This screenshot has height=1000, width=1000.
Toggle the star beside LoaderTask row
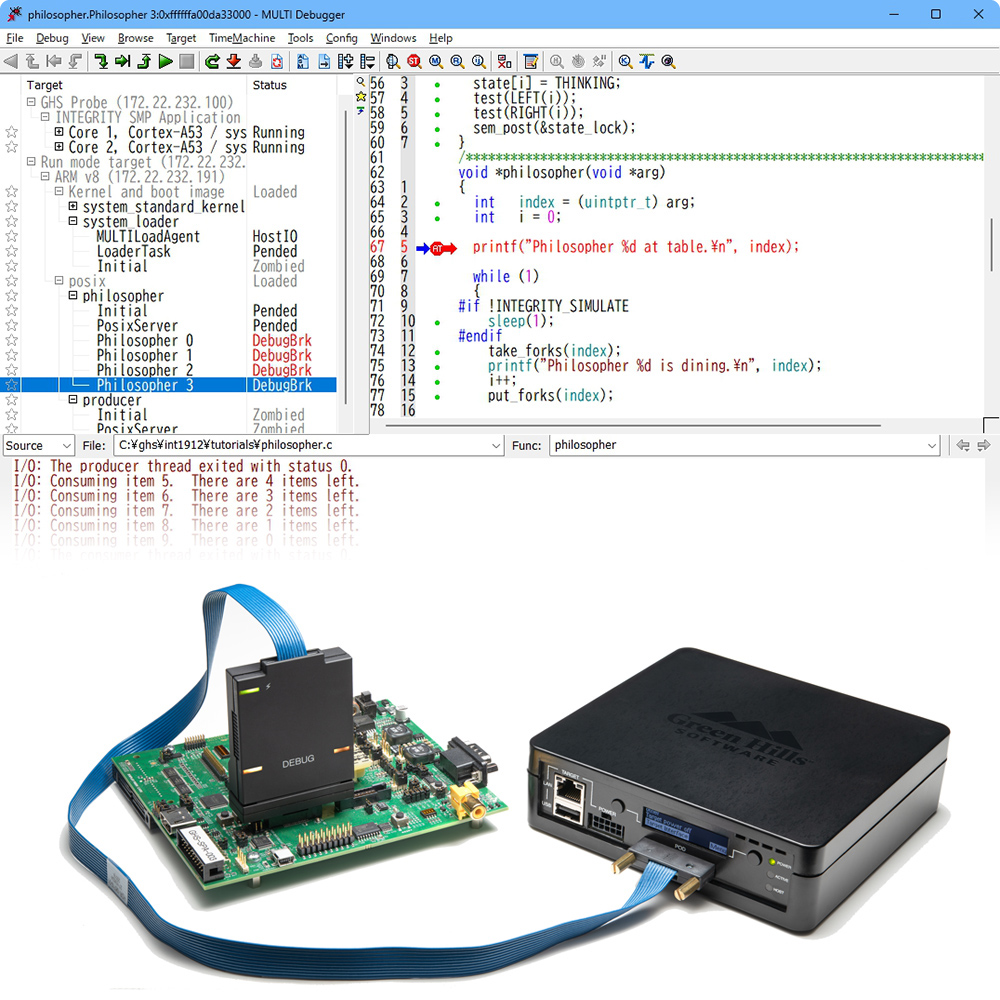click(x=11, y=251)
